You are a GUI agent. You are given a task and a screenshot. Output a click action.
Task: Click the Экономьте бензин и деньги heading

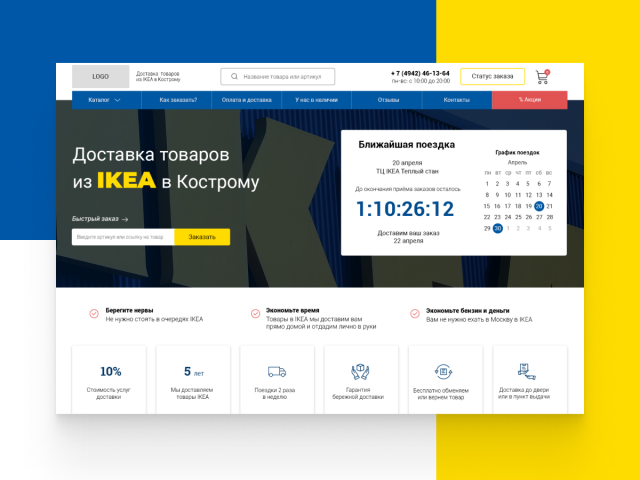468,311
